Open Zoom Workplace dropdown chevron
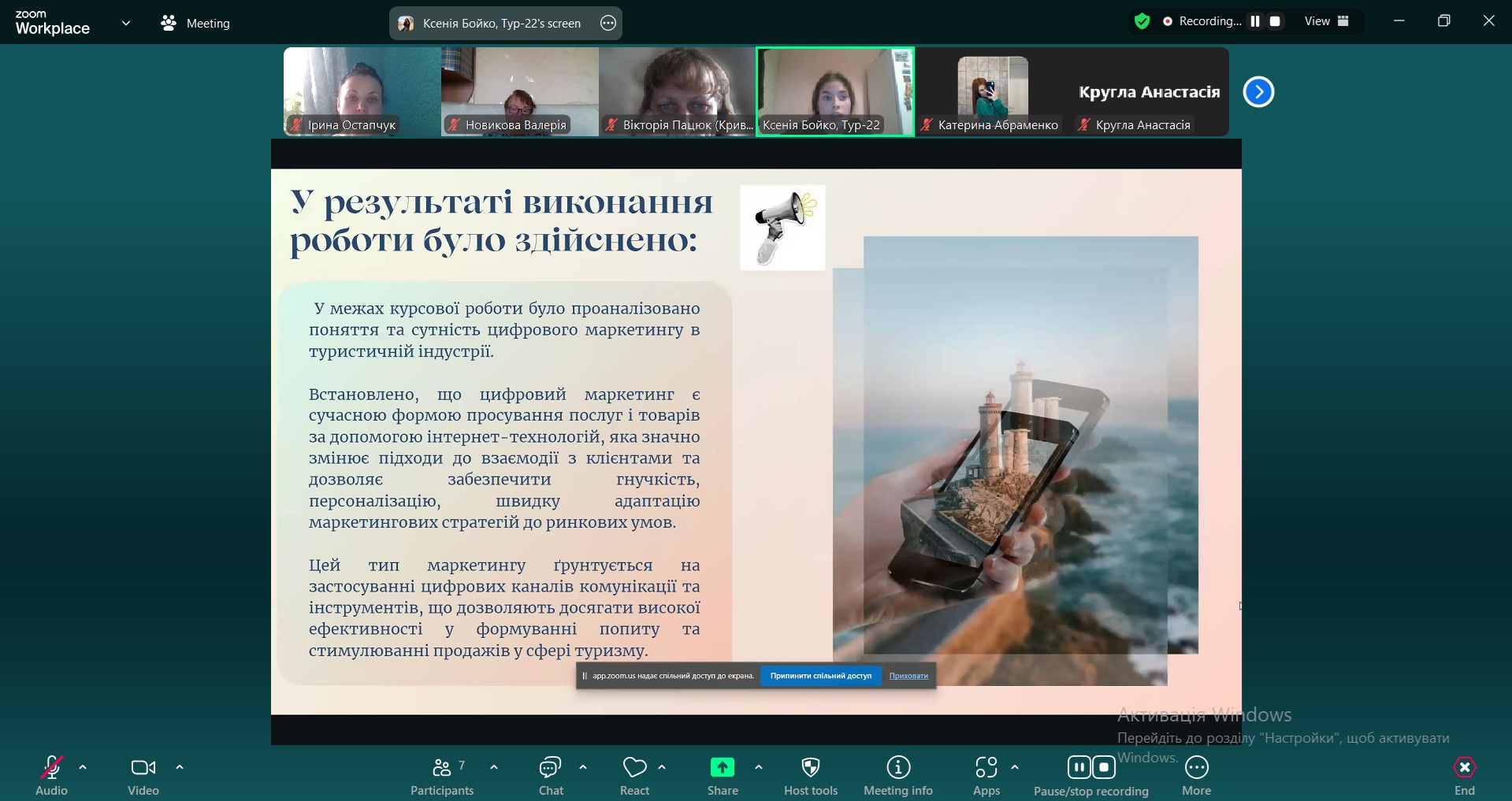 point(126,24)
